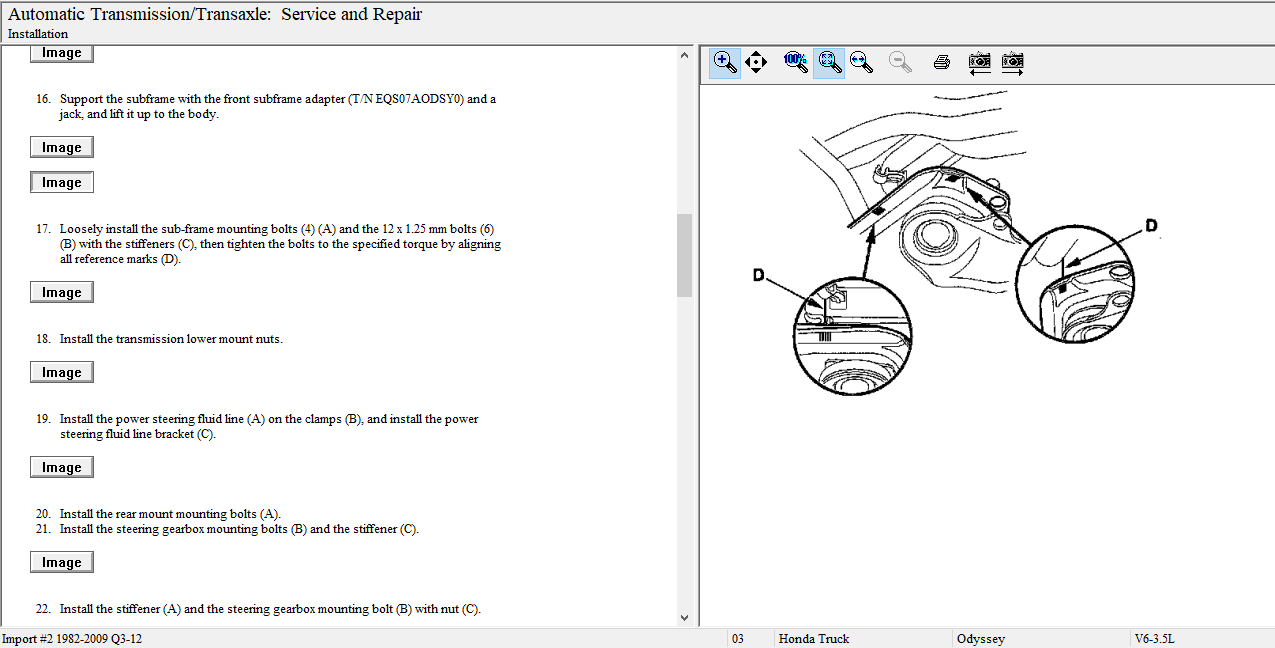Set the diagram zoom to 100%

[x=796, y=62]
